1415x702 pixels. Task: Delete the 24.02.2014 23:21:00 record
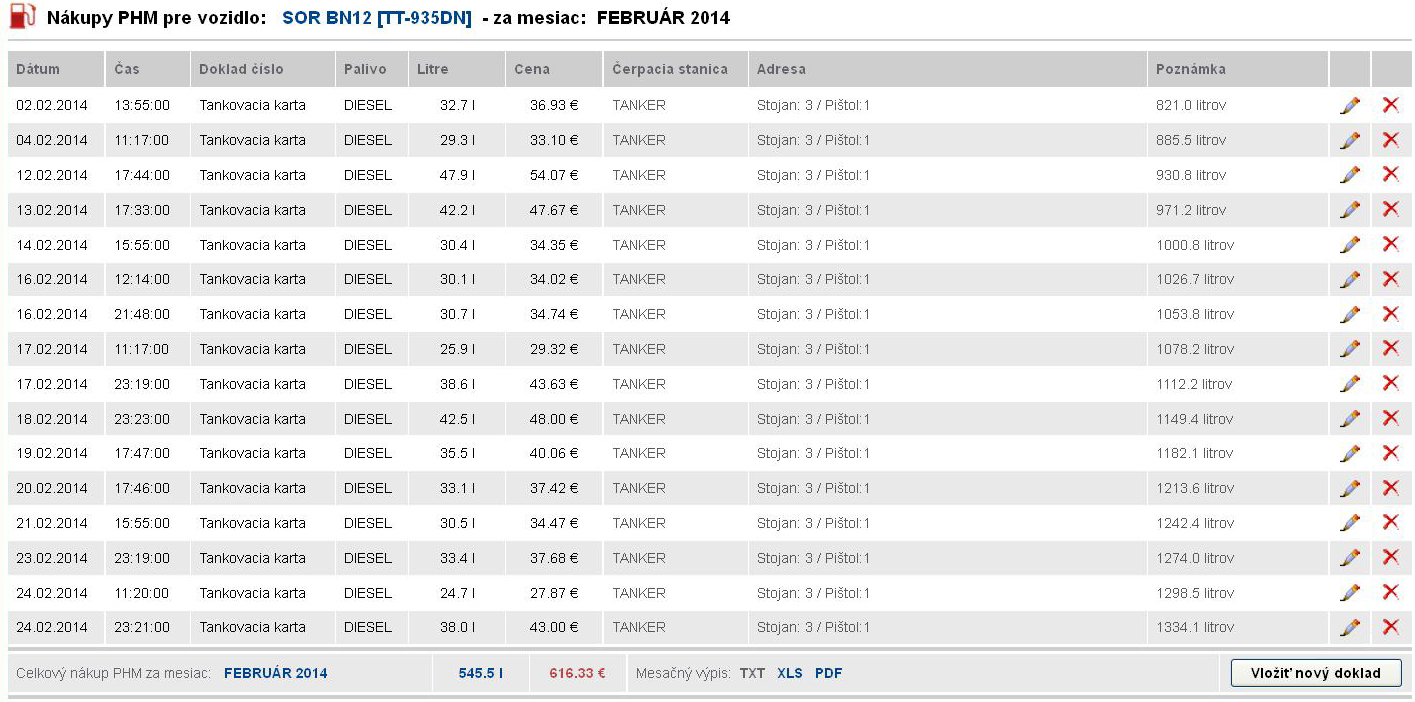[1390, 627]
